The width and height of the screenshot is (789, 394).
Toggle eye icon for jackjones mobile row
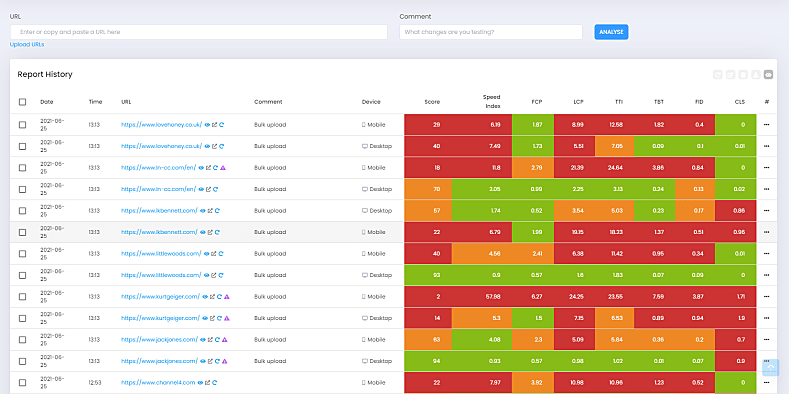(203, 340)
